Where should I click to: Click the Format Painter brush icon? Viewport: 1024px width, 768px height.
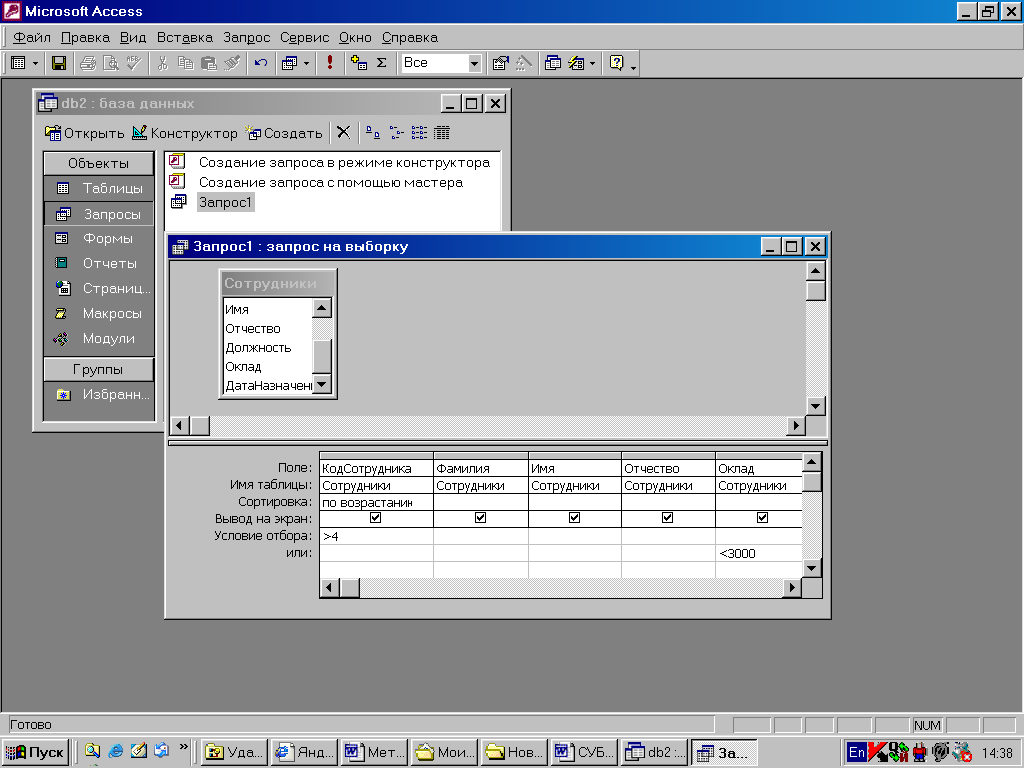[232, 63]
